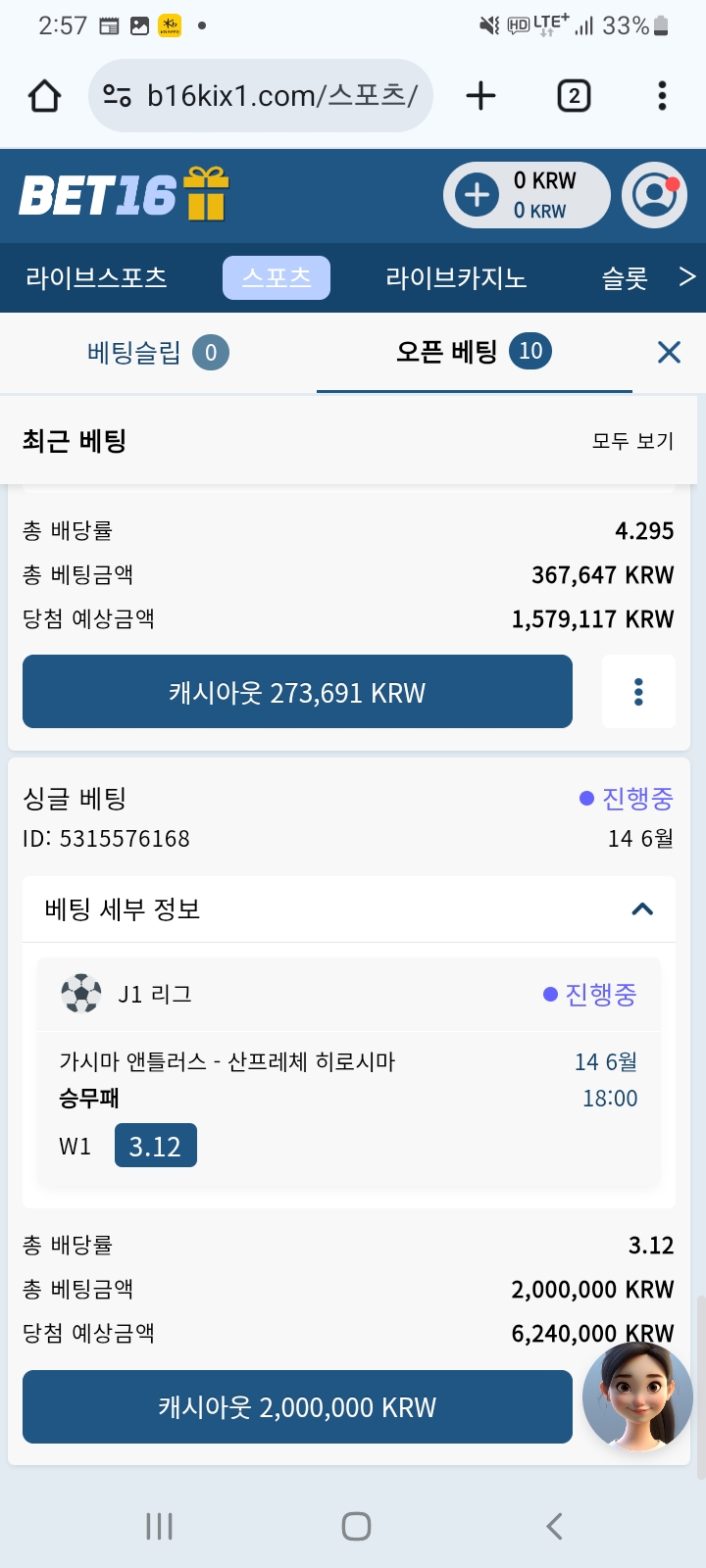706x1568 pixels.
Task: Open a new browser tab with plus icon
Action: click(480, 96)
